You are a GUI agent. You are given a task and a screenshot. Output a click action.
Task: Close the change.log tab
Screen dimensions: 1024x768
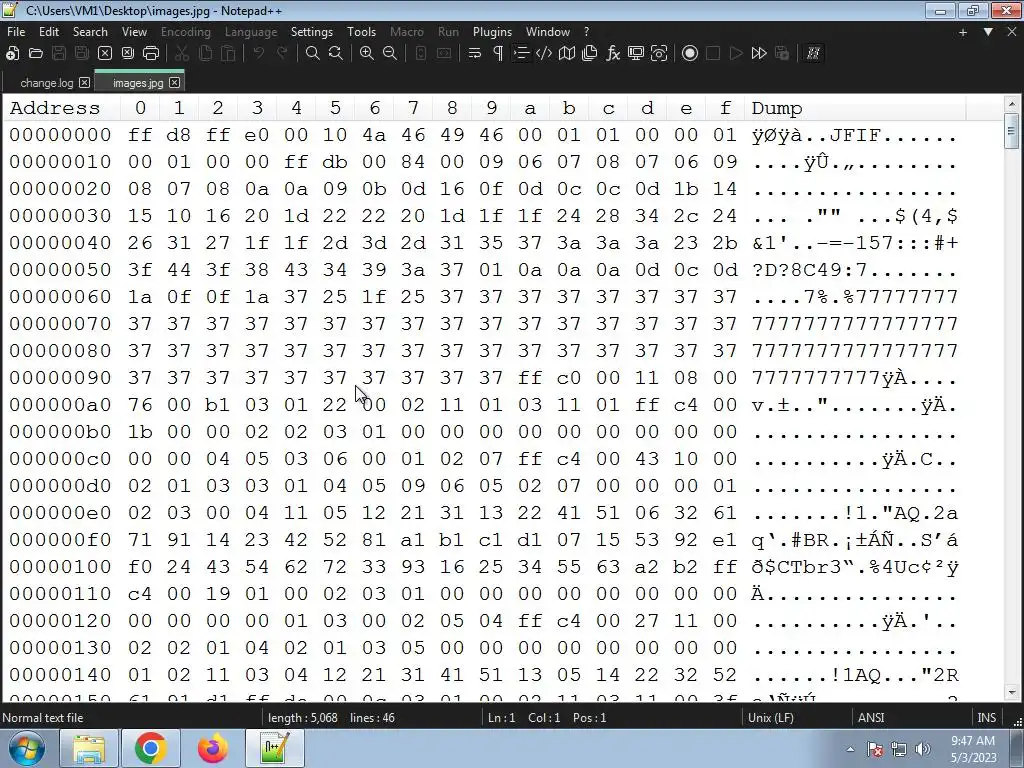[x=85, y=82]
